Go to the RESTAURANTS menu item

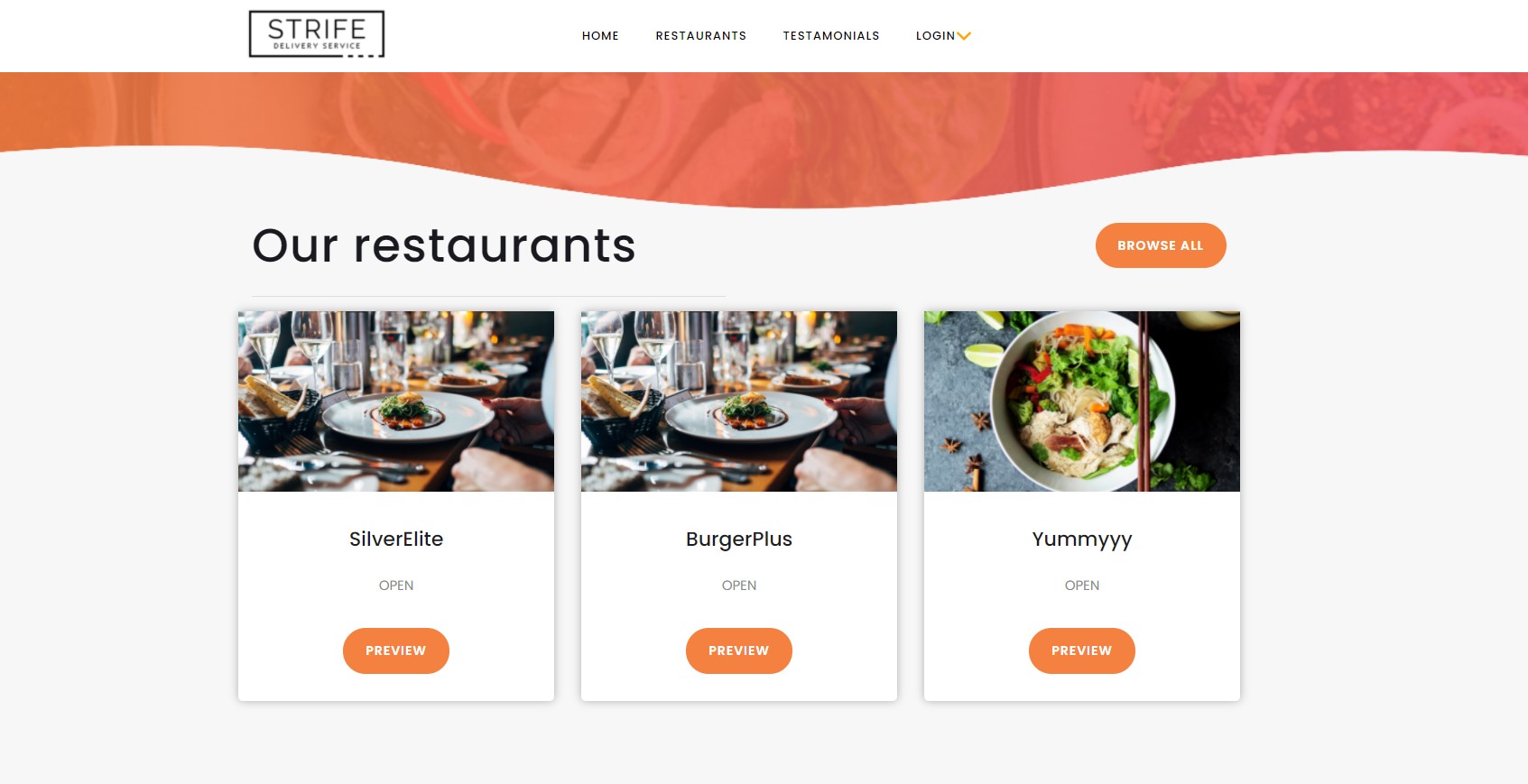pyautogui.click(x=701, y=36)
